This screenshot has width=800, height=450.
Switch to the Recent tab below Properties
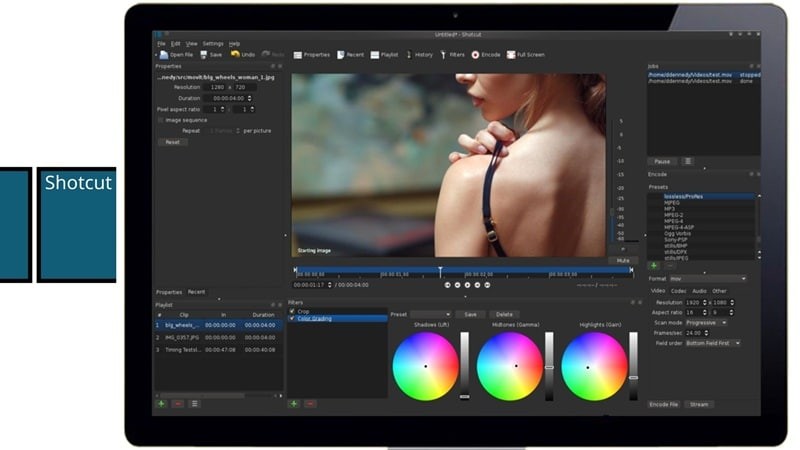pos(196,292)
